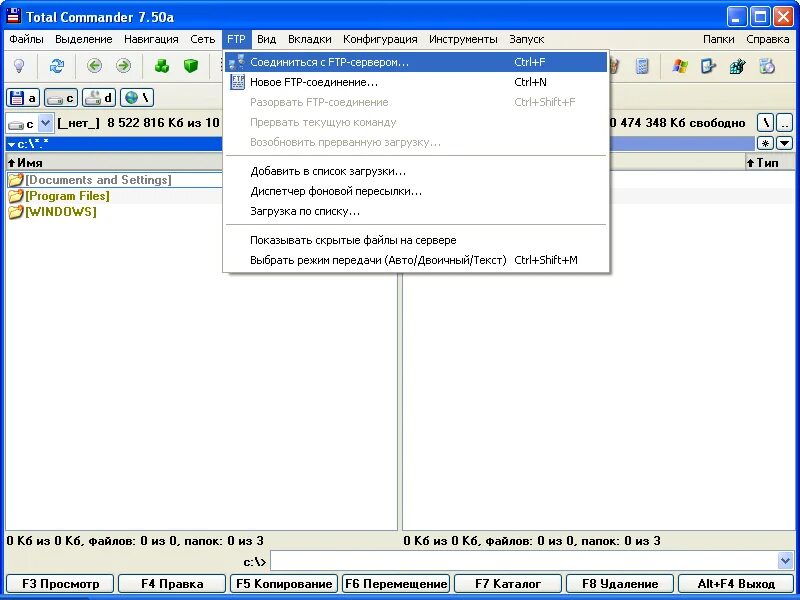
Task: Open the drive c selection dropdown
Action: pos(45,123)
